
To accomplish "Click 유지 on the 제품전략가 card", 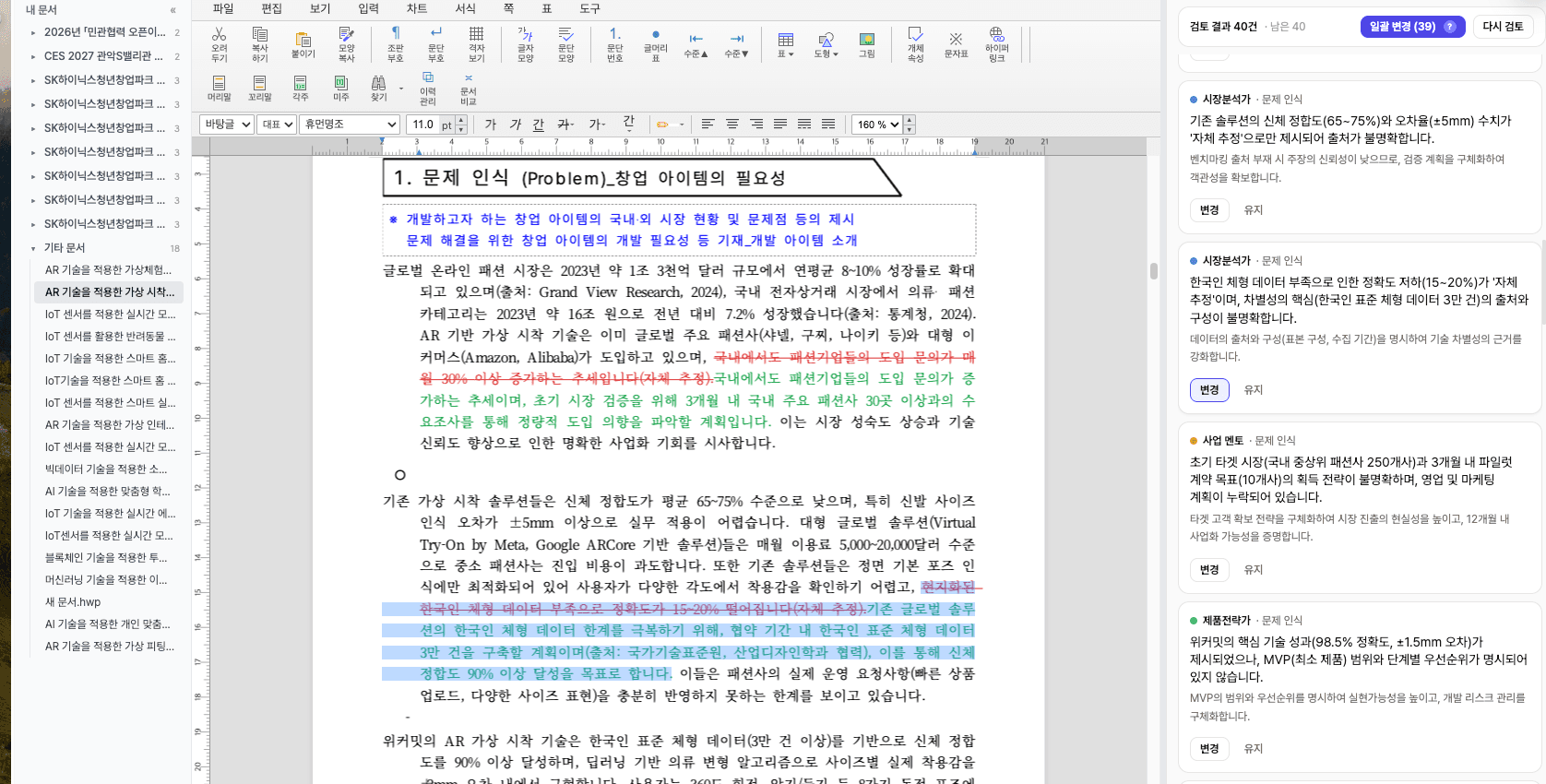I will 1254,749.
